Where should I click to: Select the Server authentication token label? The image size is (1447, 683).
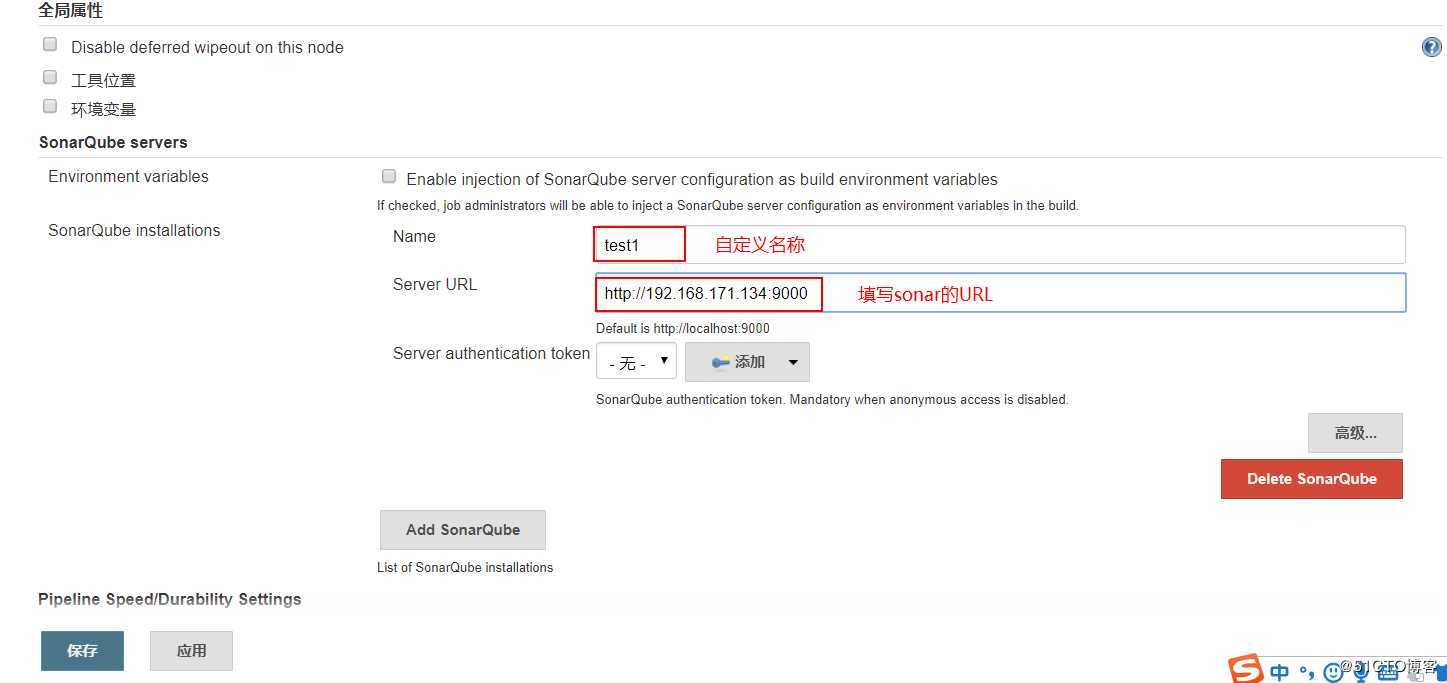click(x=491, y=353)
